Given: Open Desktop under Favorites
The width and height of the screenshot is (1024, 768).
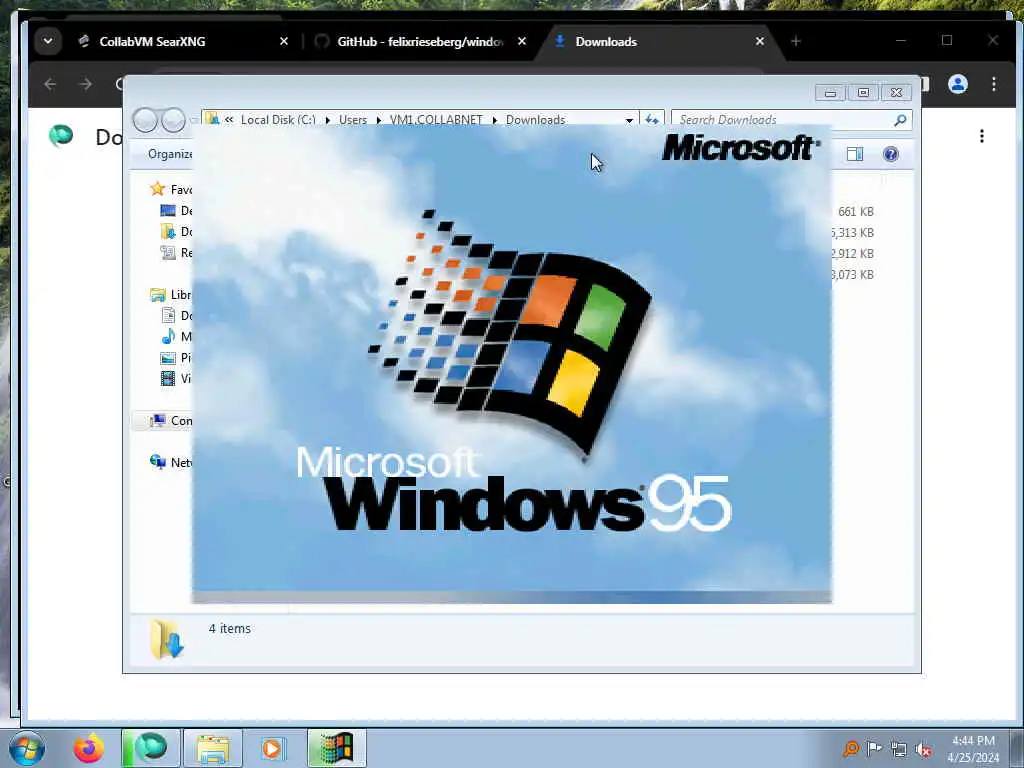Looking at the screenshot, I should 176,210.
